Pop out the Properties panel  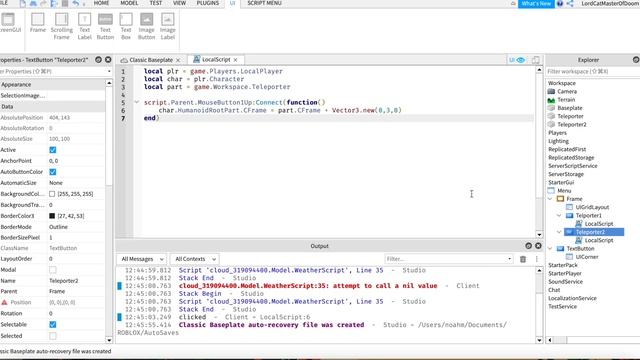tap(98, 60)
